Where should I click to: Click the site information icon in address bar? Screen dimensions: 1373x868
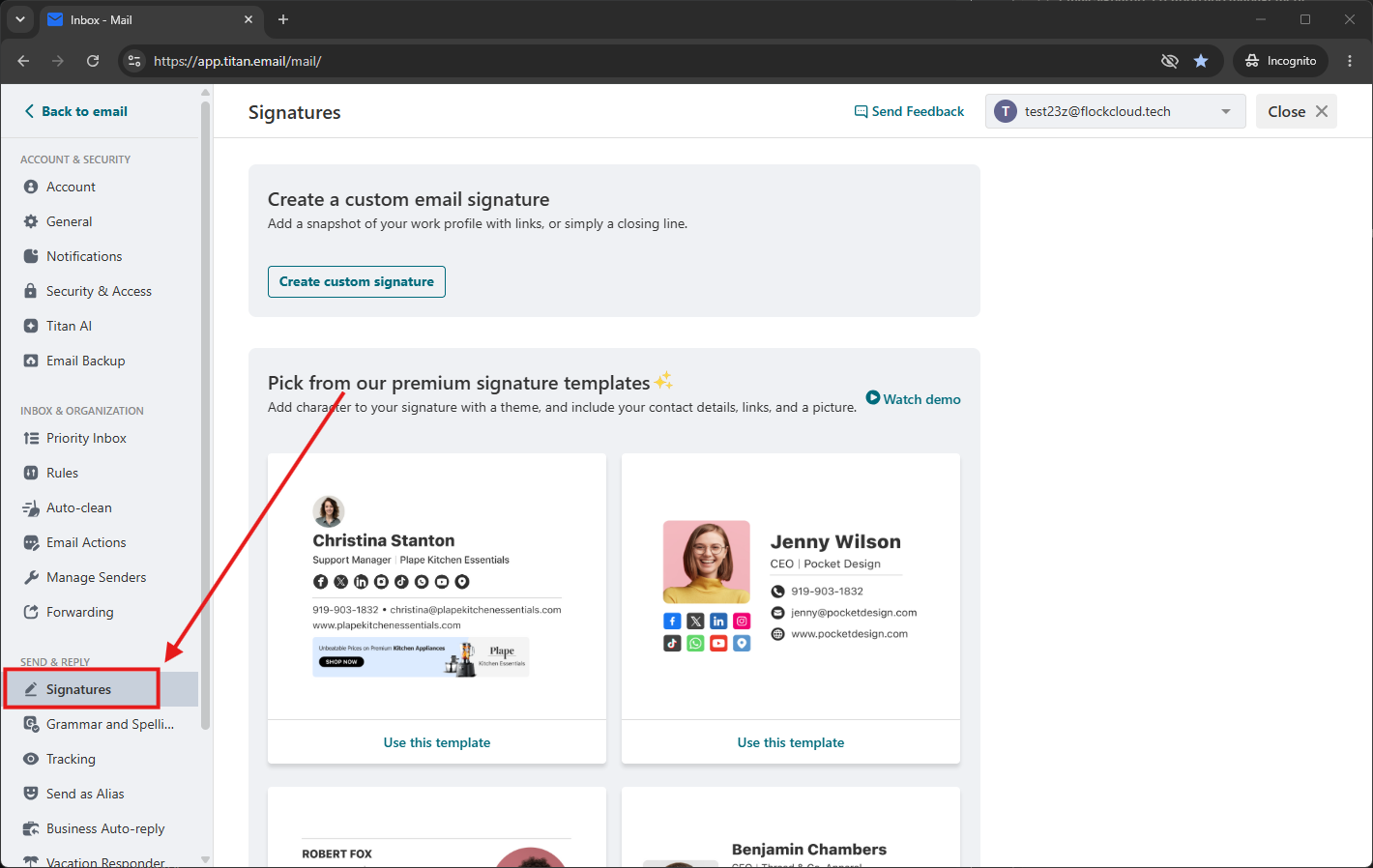coord(134,61)
